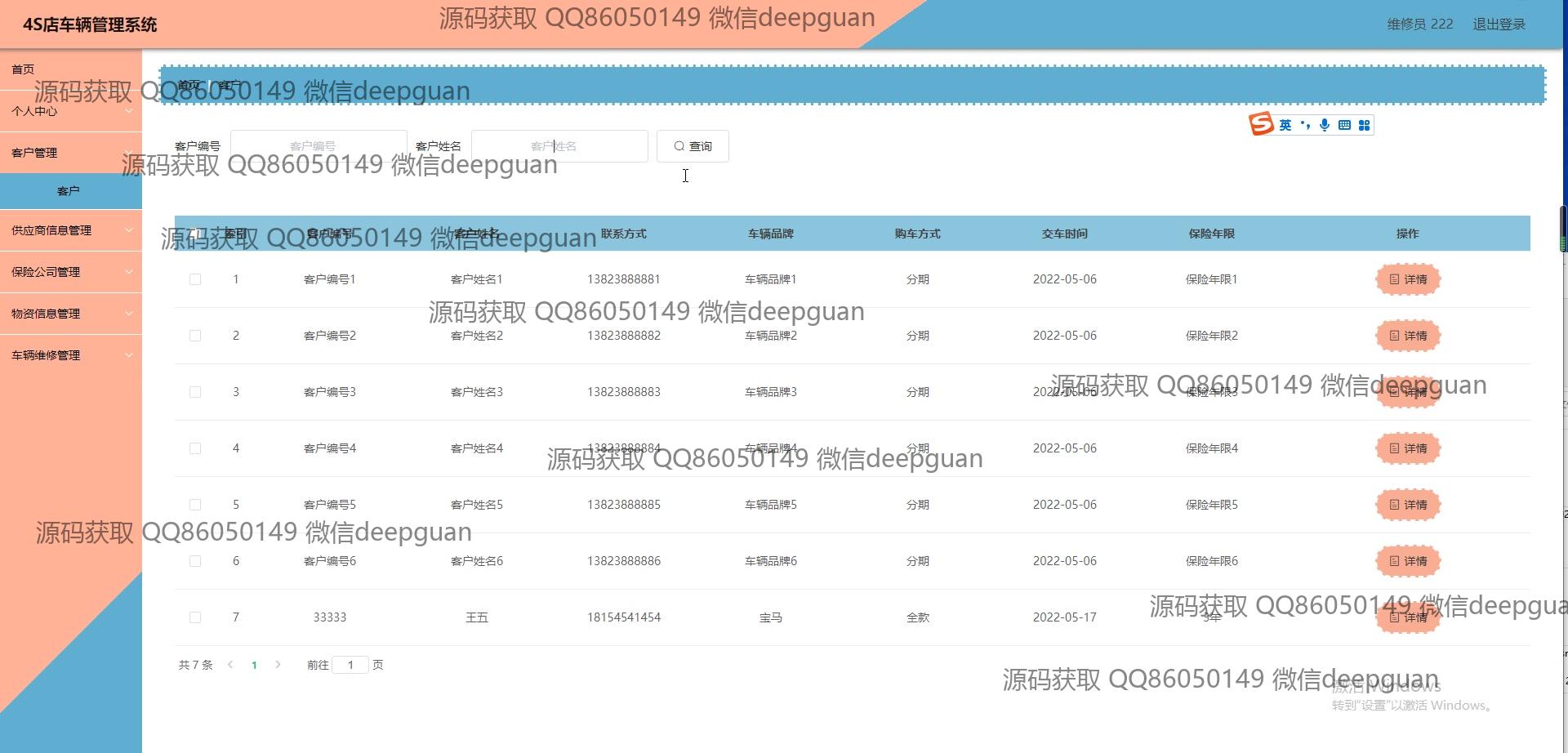Click the 共 7 条 total count
Image resolution: width=1568 pixels, height=753 pixels.
195,665
